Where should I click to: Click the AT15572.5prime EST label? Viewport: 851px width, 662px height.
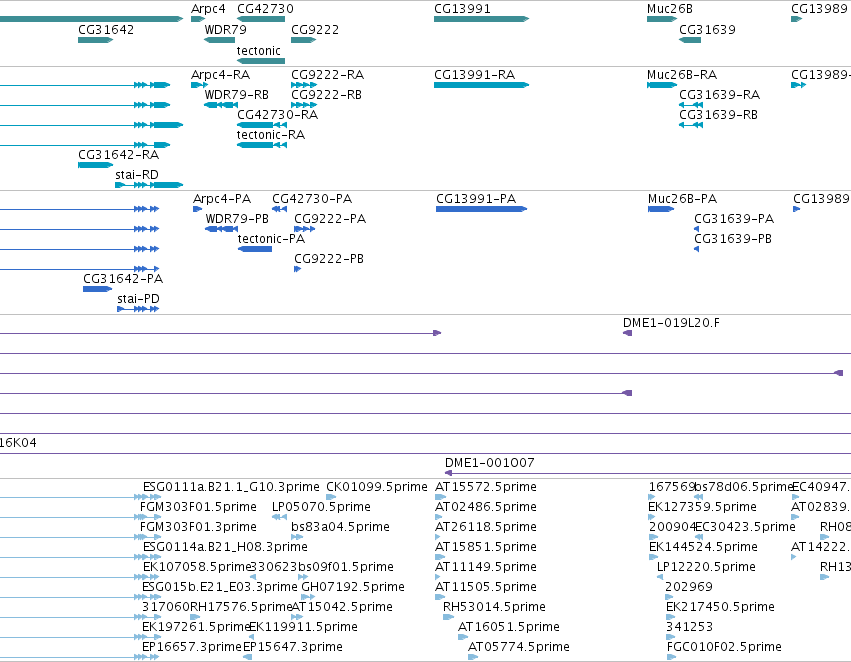click(486, 487)
